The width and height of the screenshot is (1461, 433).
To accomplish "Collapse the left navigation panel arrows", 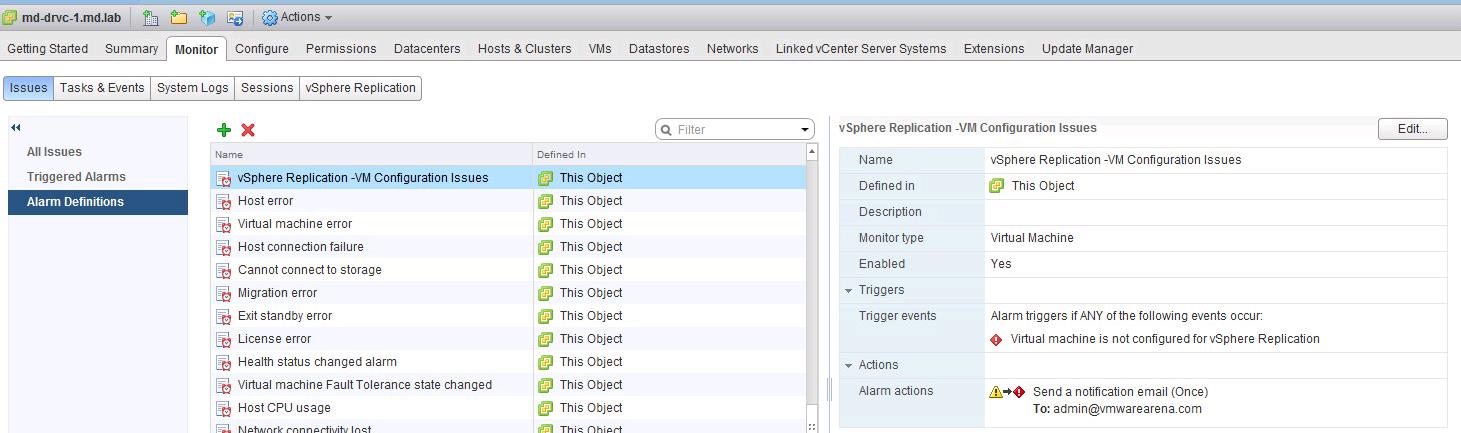I will [x=16, y=127].
